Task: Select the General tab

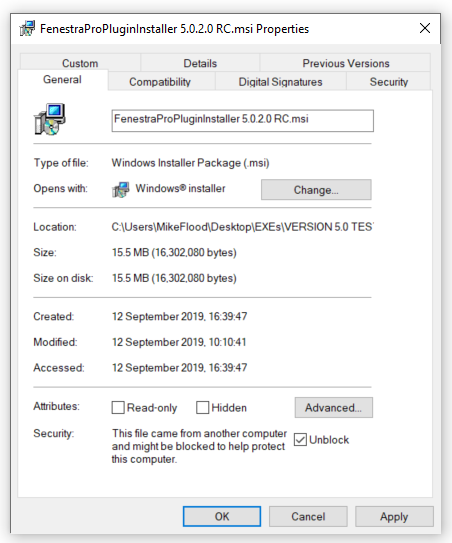Action: pyautogui.click(x=62, y=80)
